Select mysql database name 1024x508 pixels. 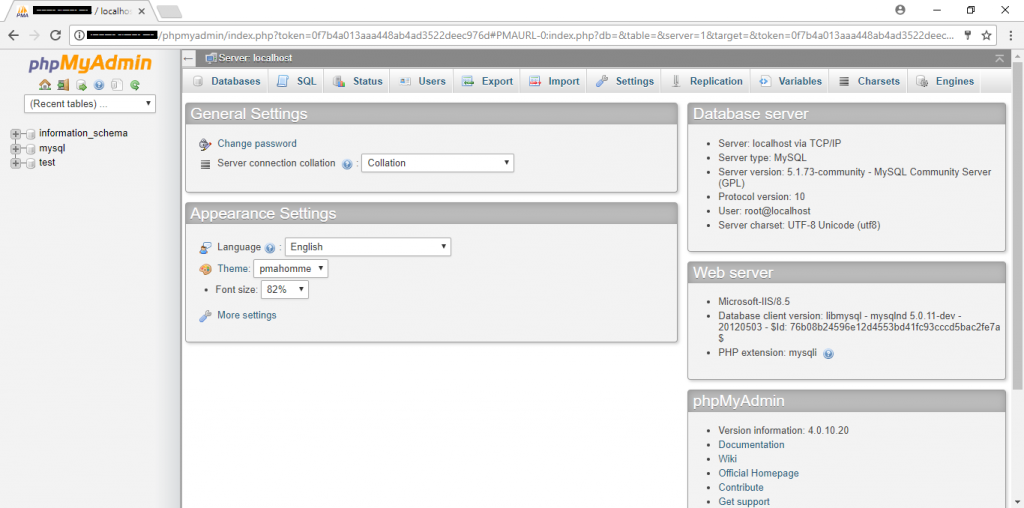pos(52,148)
